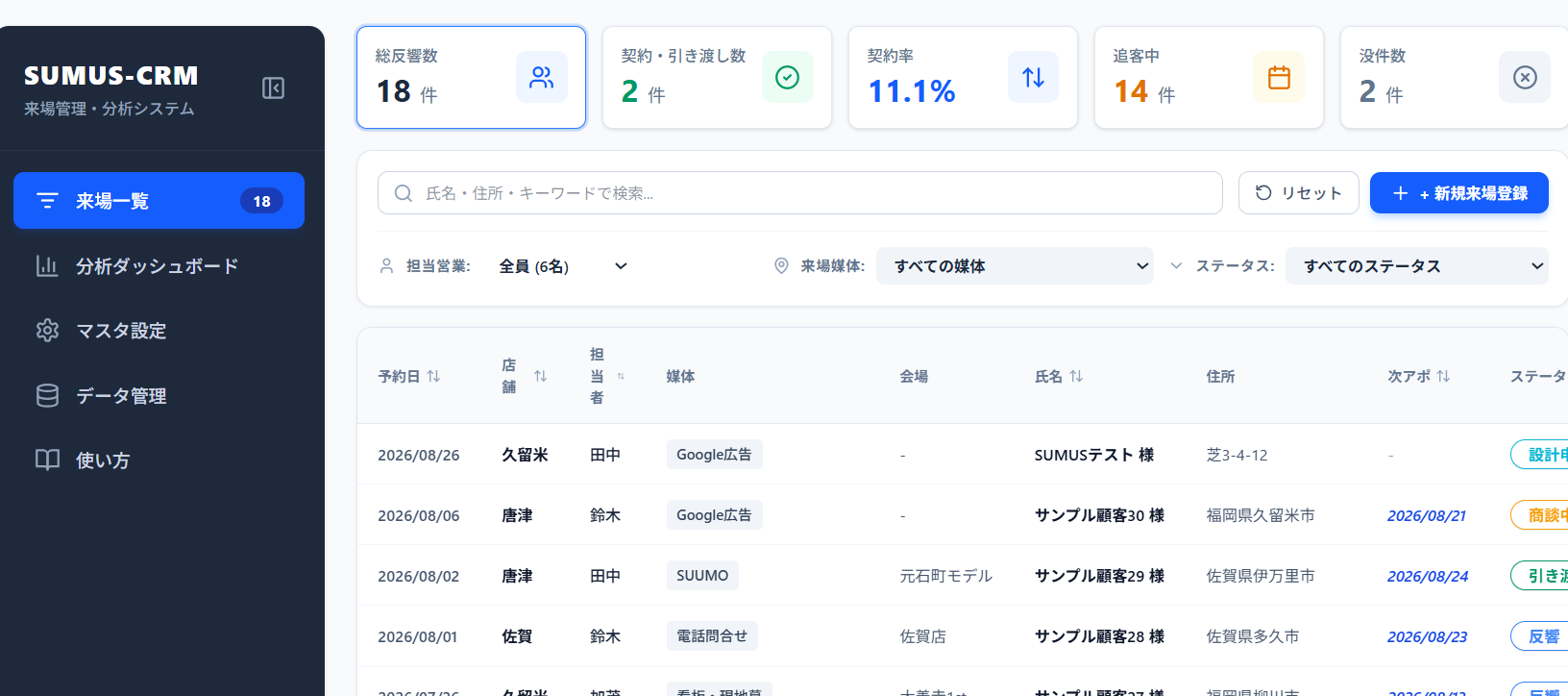Click next appointment 2026/08/23
Image resolution: width=1568 pixels, height=696 pixels.
point(1427,636)
